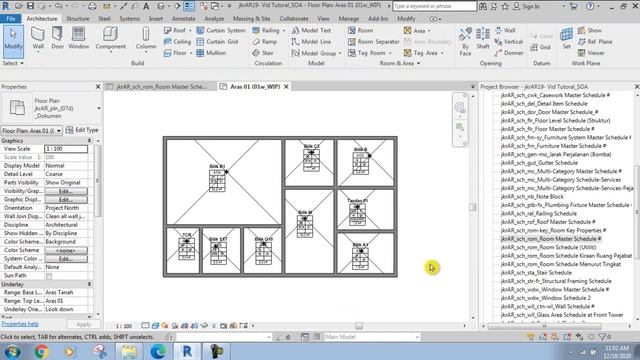Click the opening By Face tool
The width and height of the screenshot is (640, 360).
tap(465, 42)
